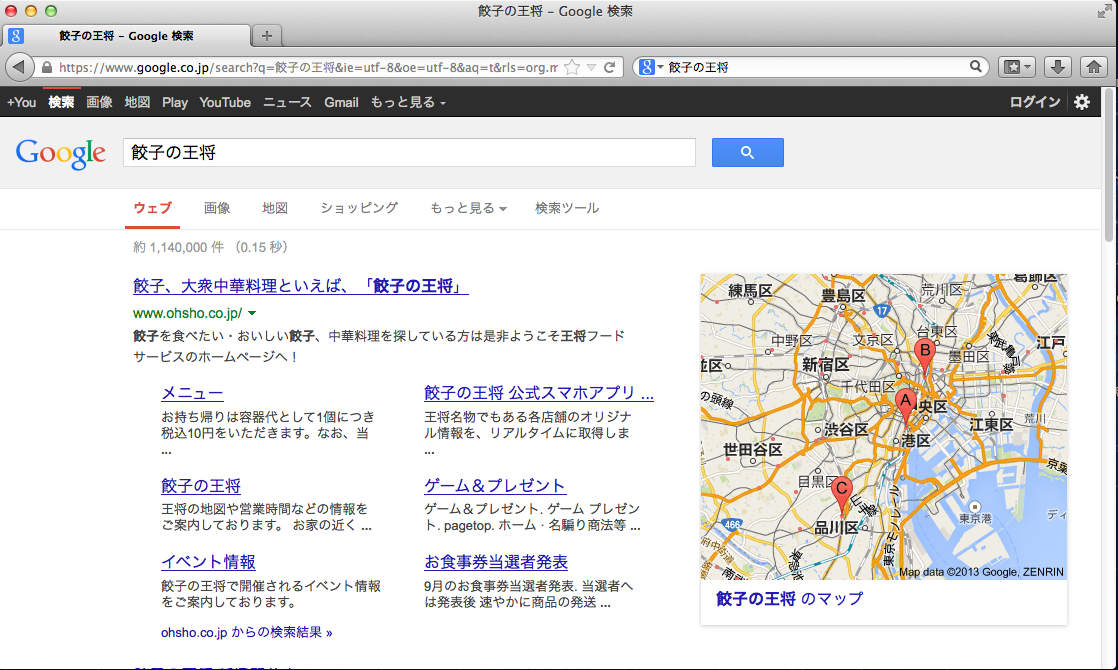
Task: Click the Google search engine icon in search box
Action: [647, 67]
